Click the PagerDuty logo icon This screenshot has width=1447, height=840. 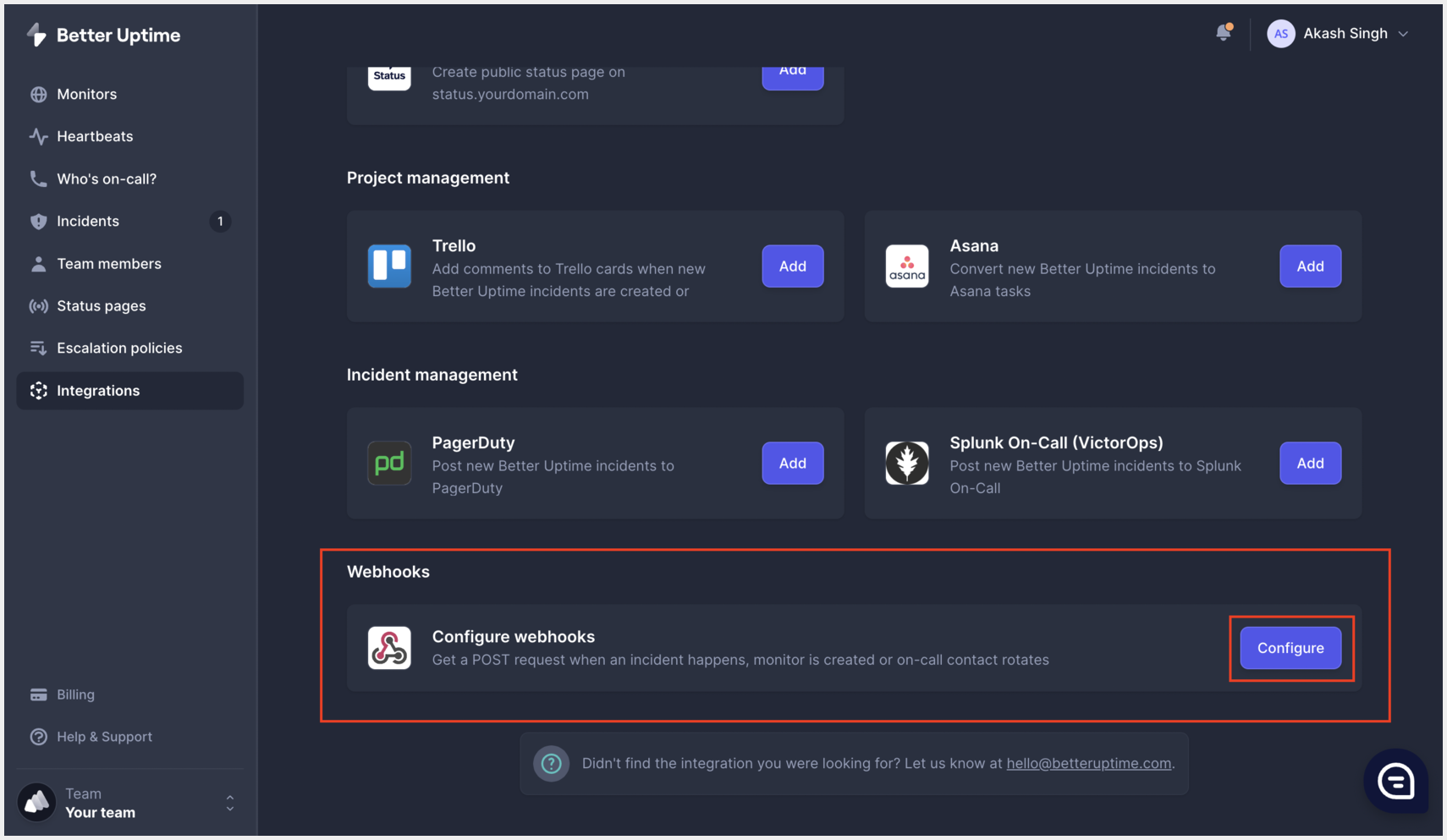[x=389, y=463]
